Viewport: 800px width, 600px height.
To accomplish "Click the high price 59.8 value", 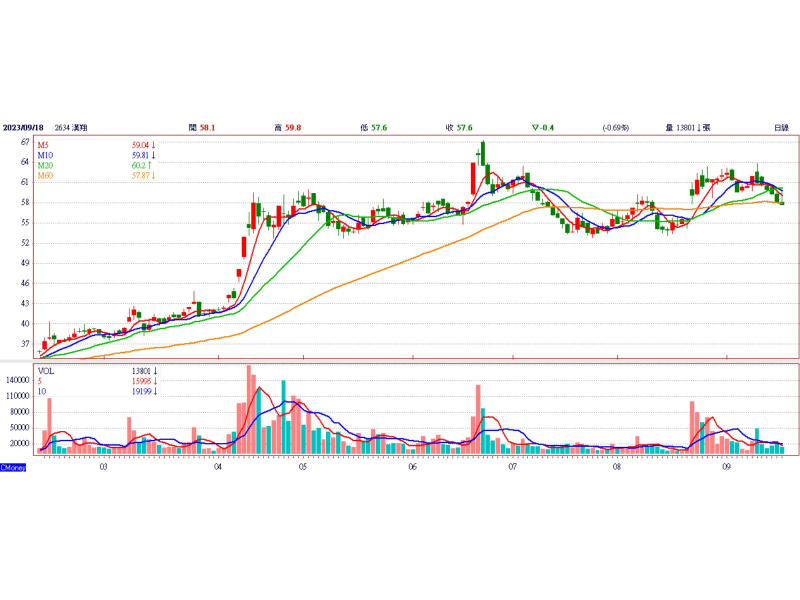I will (293, 128).
